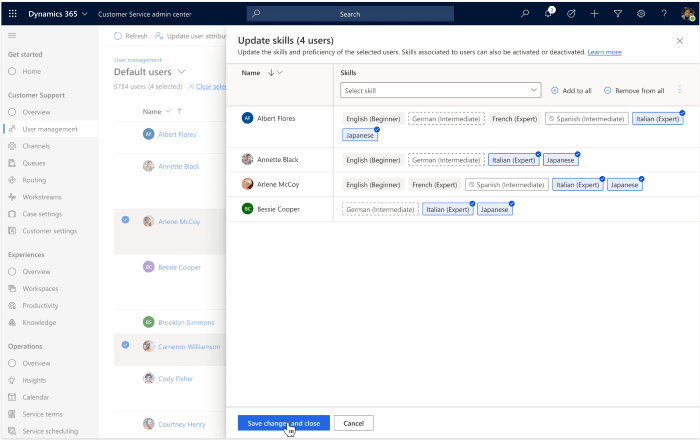This screenshot has height=440, width=700.
Task: Open the Learn more link
Action: 604,52
